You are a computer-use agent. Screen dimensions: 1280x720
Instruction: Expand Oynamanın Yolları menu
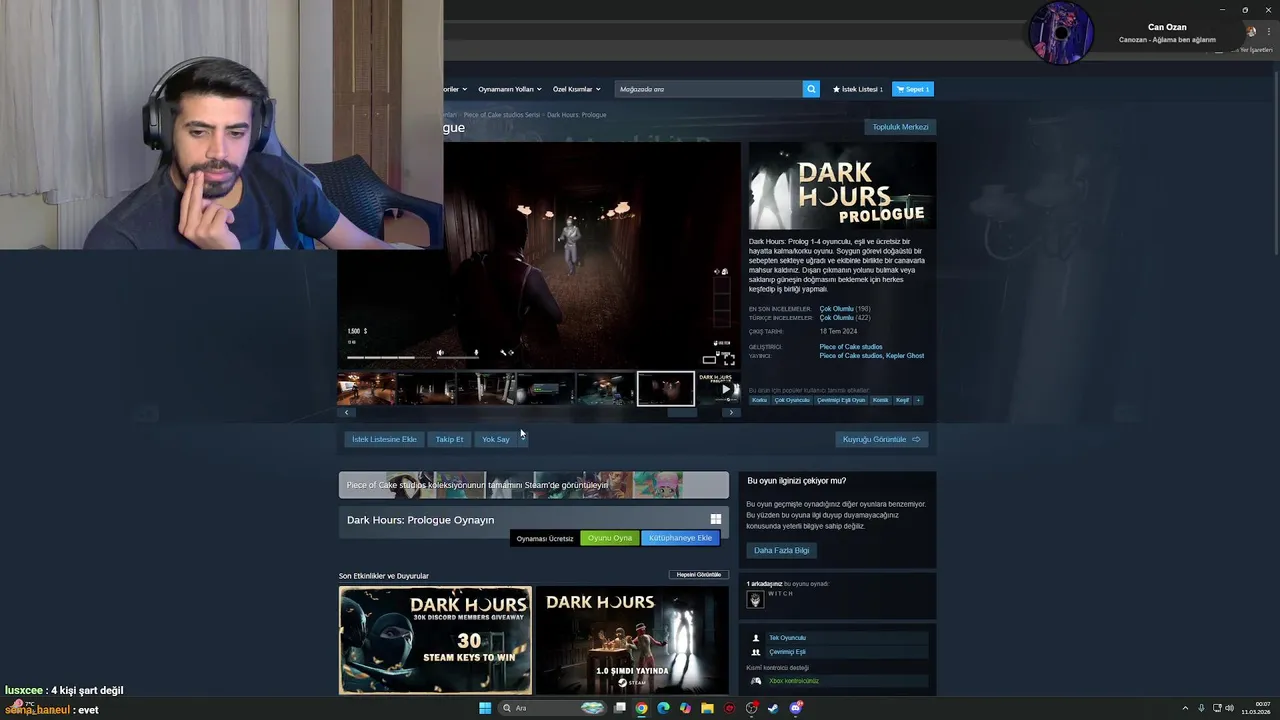[509, 89]
